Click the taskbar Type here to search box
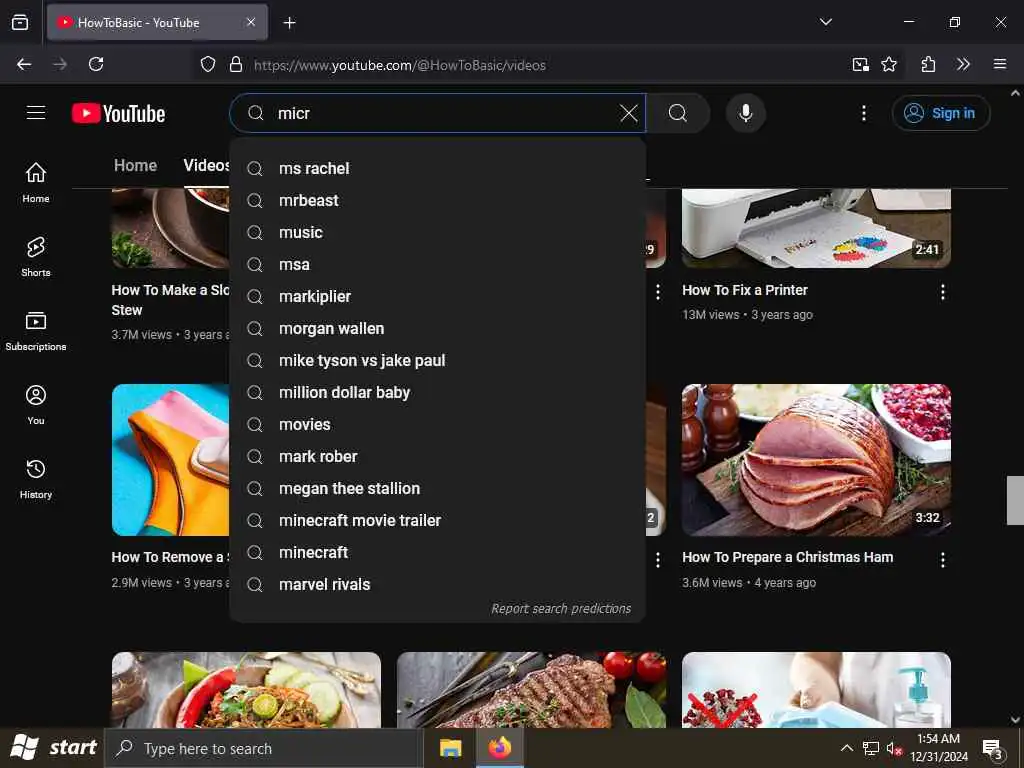1024x768 pixels. tap(264, 748)
